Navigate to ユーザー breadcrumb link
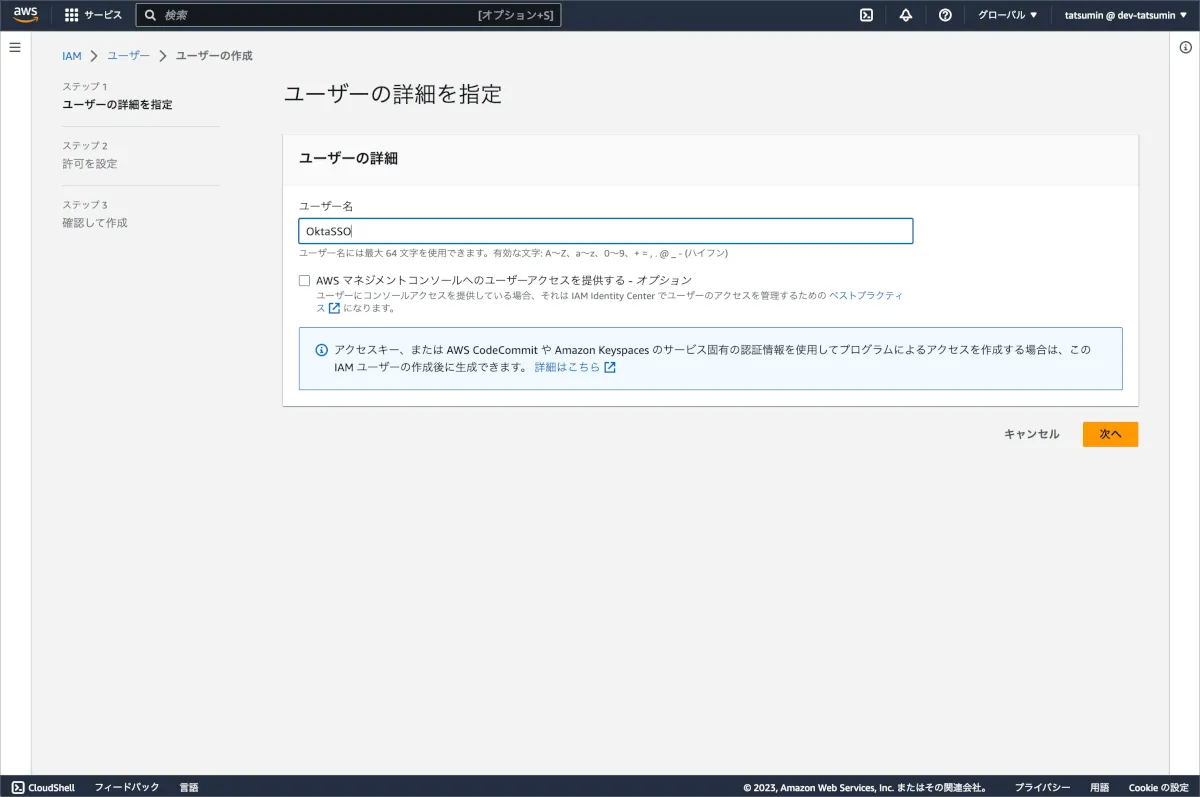This screenshot has width=1200, height=797. click(x=129, y=56)
